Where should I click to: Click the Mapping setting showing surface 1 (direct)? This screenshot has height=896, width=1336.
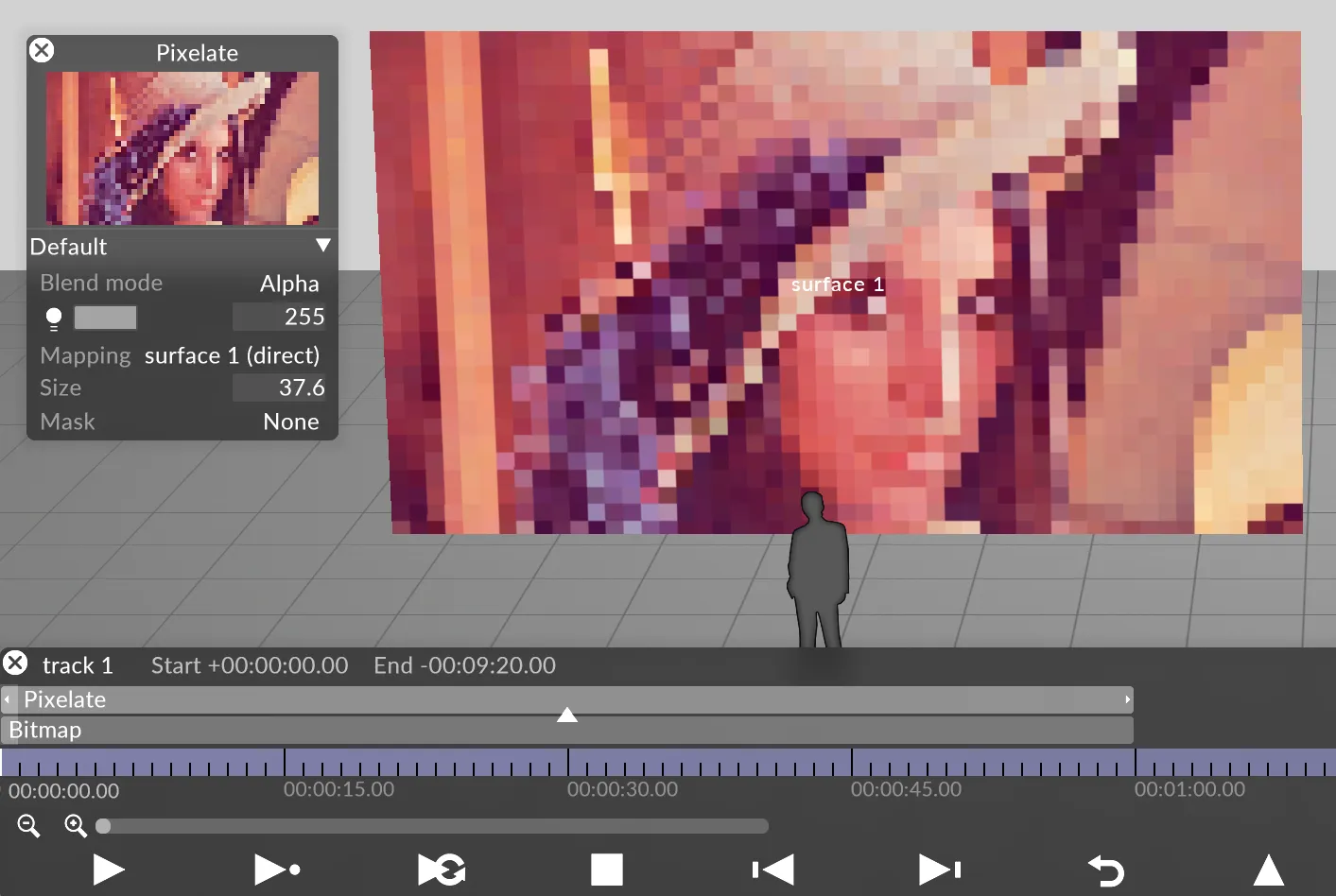232,355
